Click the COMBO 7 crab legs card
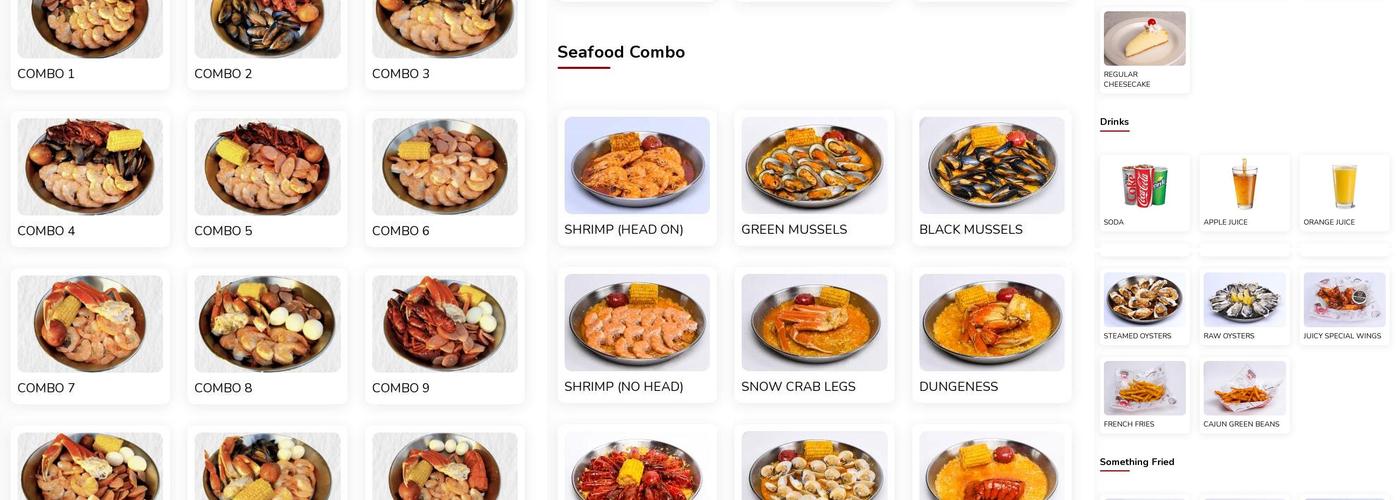Screen dimensions: 1400x500 tap(90, 336)
